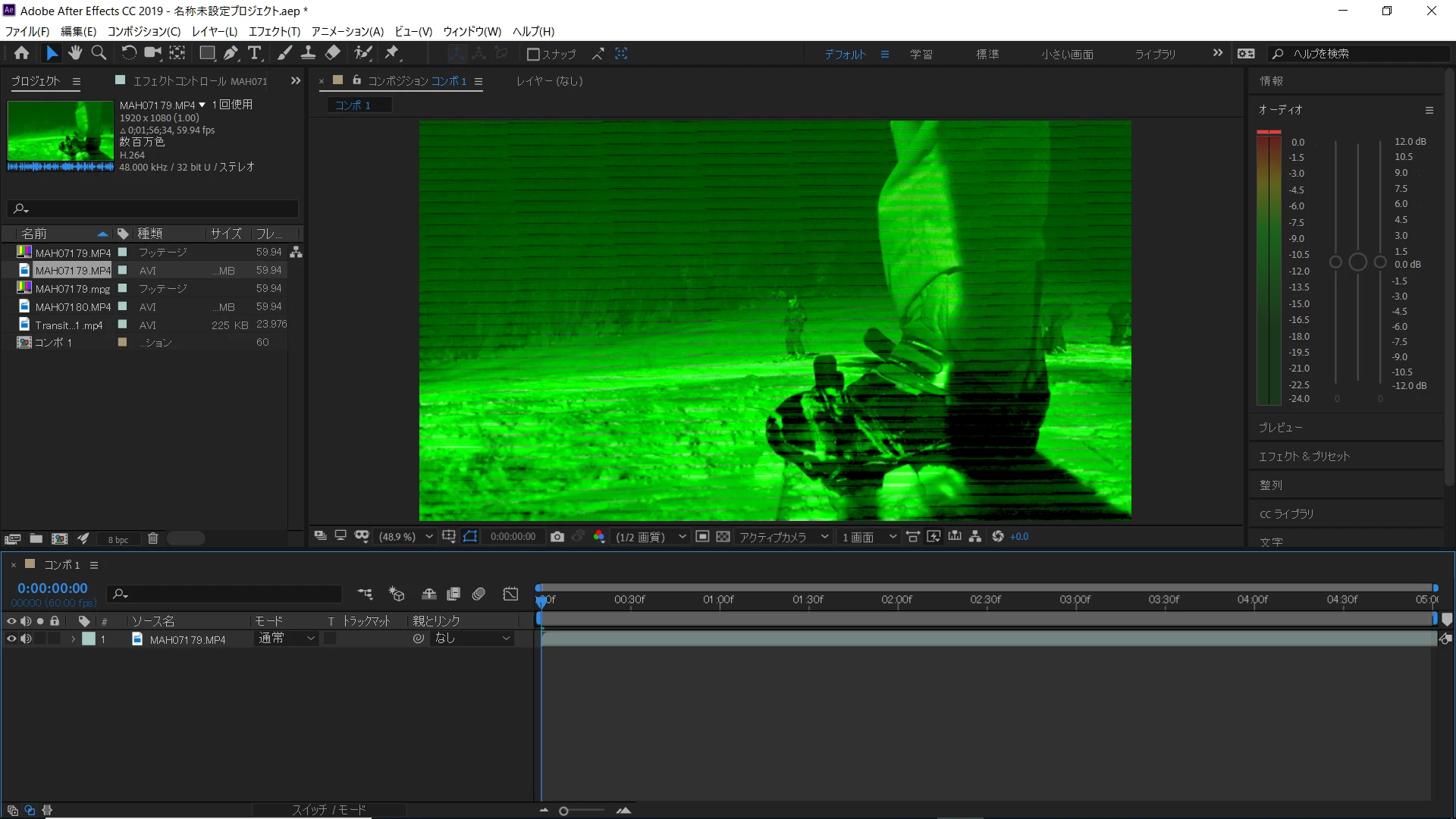
Task: Open the エフェクト(T) menu
Action: pos(274,31)
